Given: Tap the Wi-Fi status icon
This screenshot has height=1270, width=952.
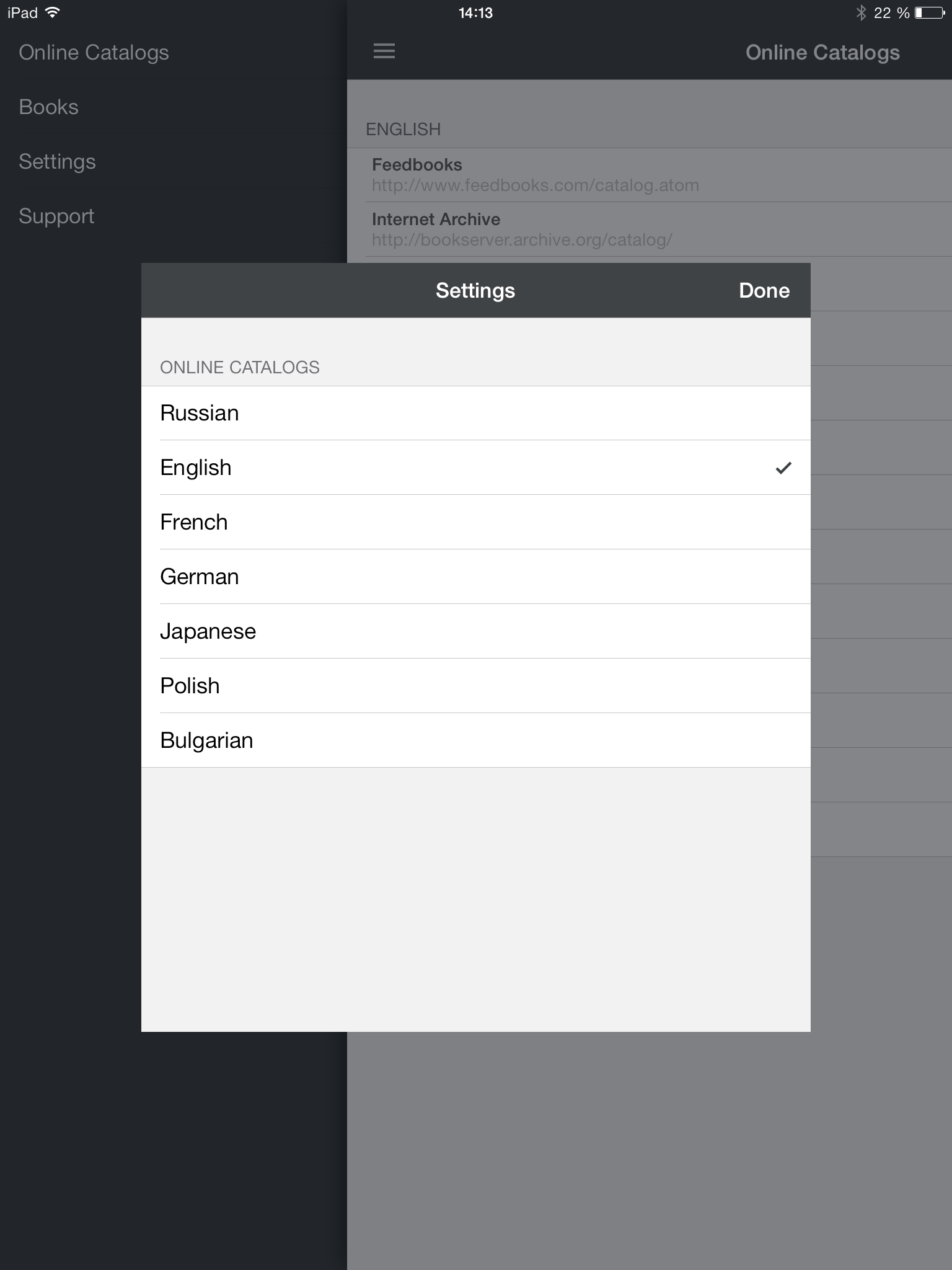Looking at the screenshot, I should click(53, 12).
